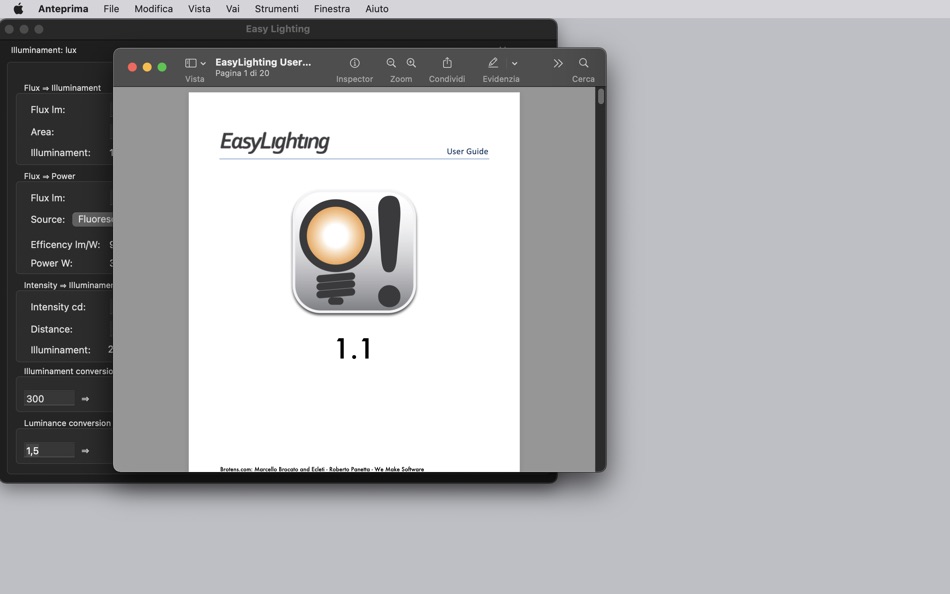The image size is (950, 594).
Task: Click Area label in Easy Lighting
Action: coord(42,132)
